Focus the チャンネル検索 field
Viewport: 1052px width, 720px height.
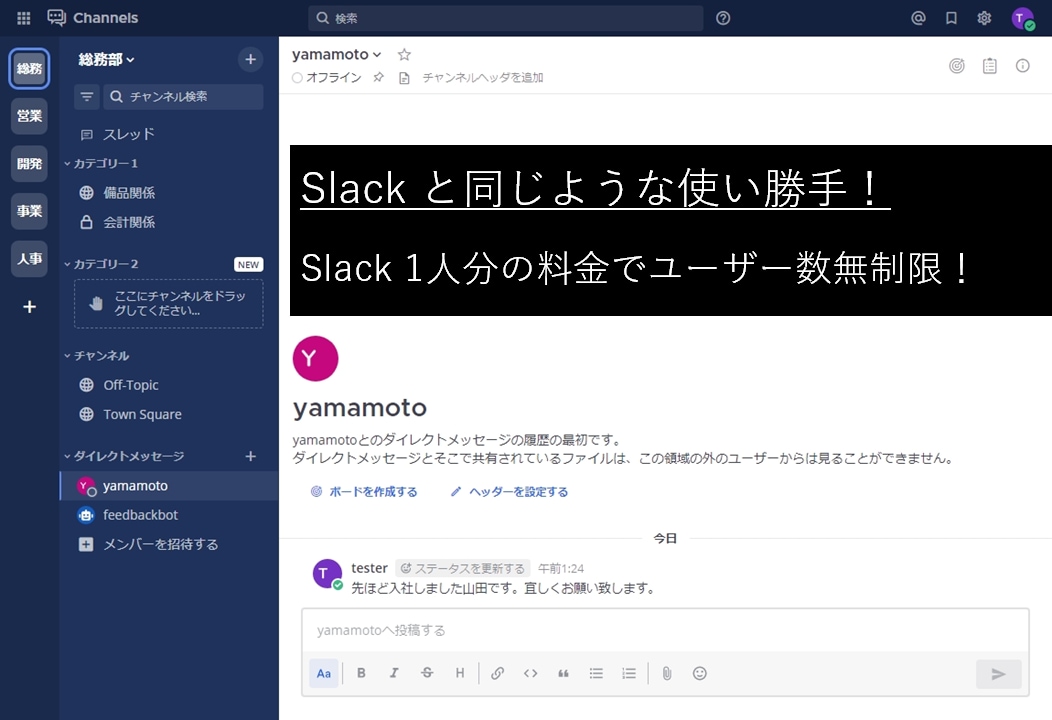(183, 97)
